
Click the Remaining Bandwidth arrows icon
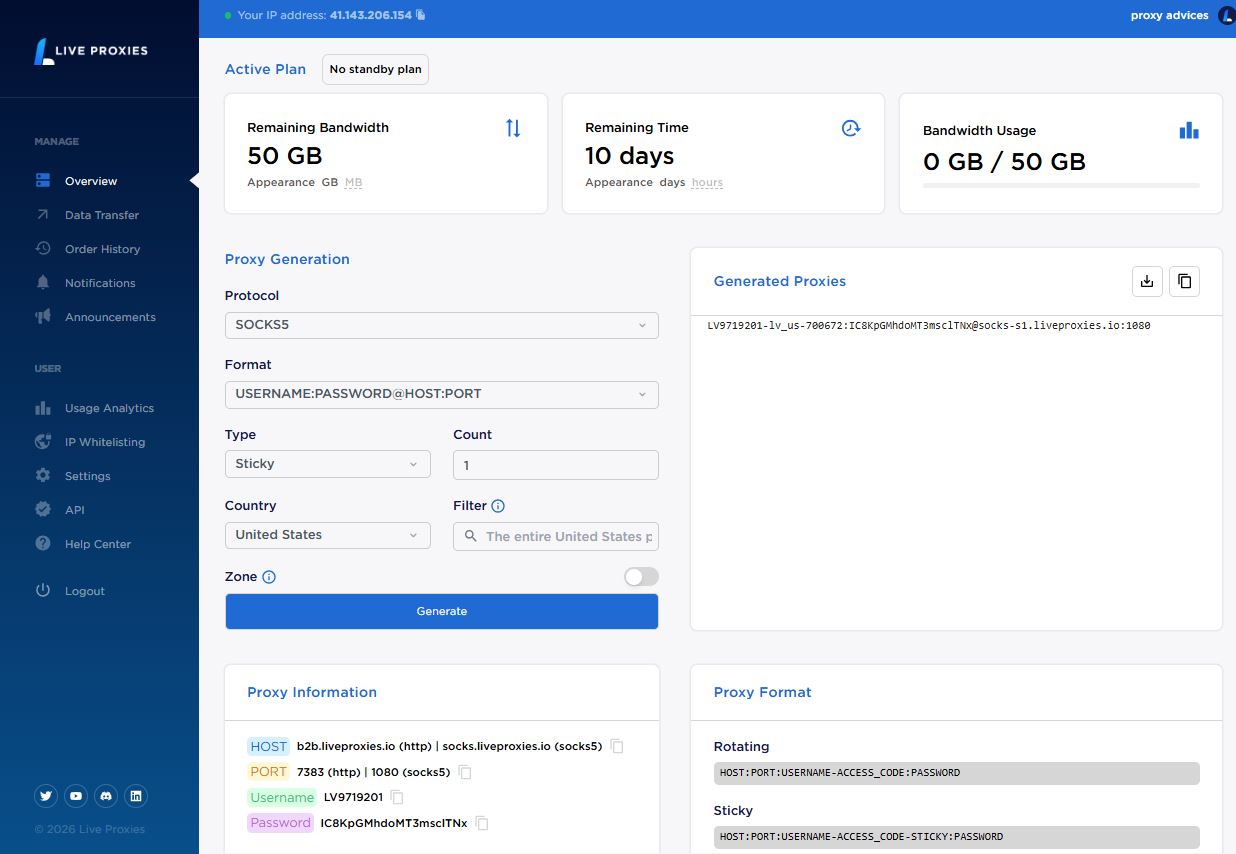coord(513,128)
